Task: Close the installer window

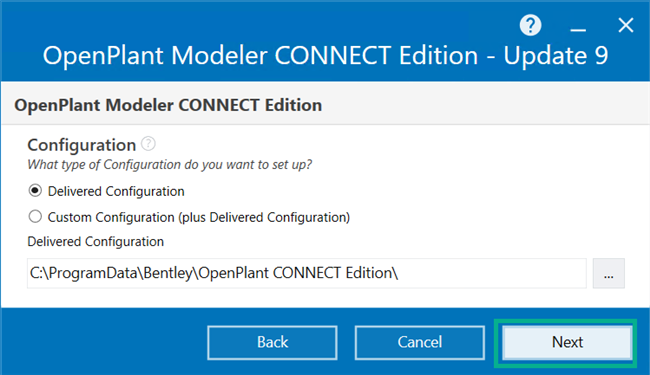Action: click(x=626, y=25)
